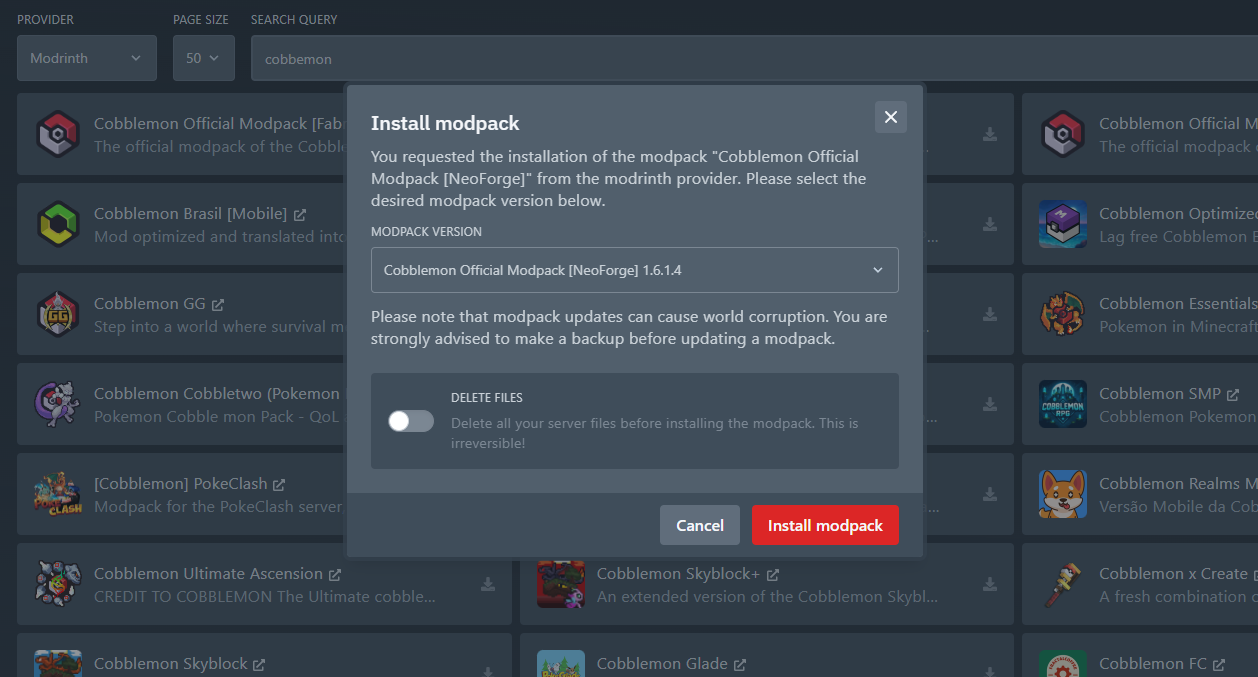This screenshot has height=677, width=1258.
Task: Click download icon for Cobblemon Ultimate Ascension
Action: pyautogui.click(x=488, y=584)
